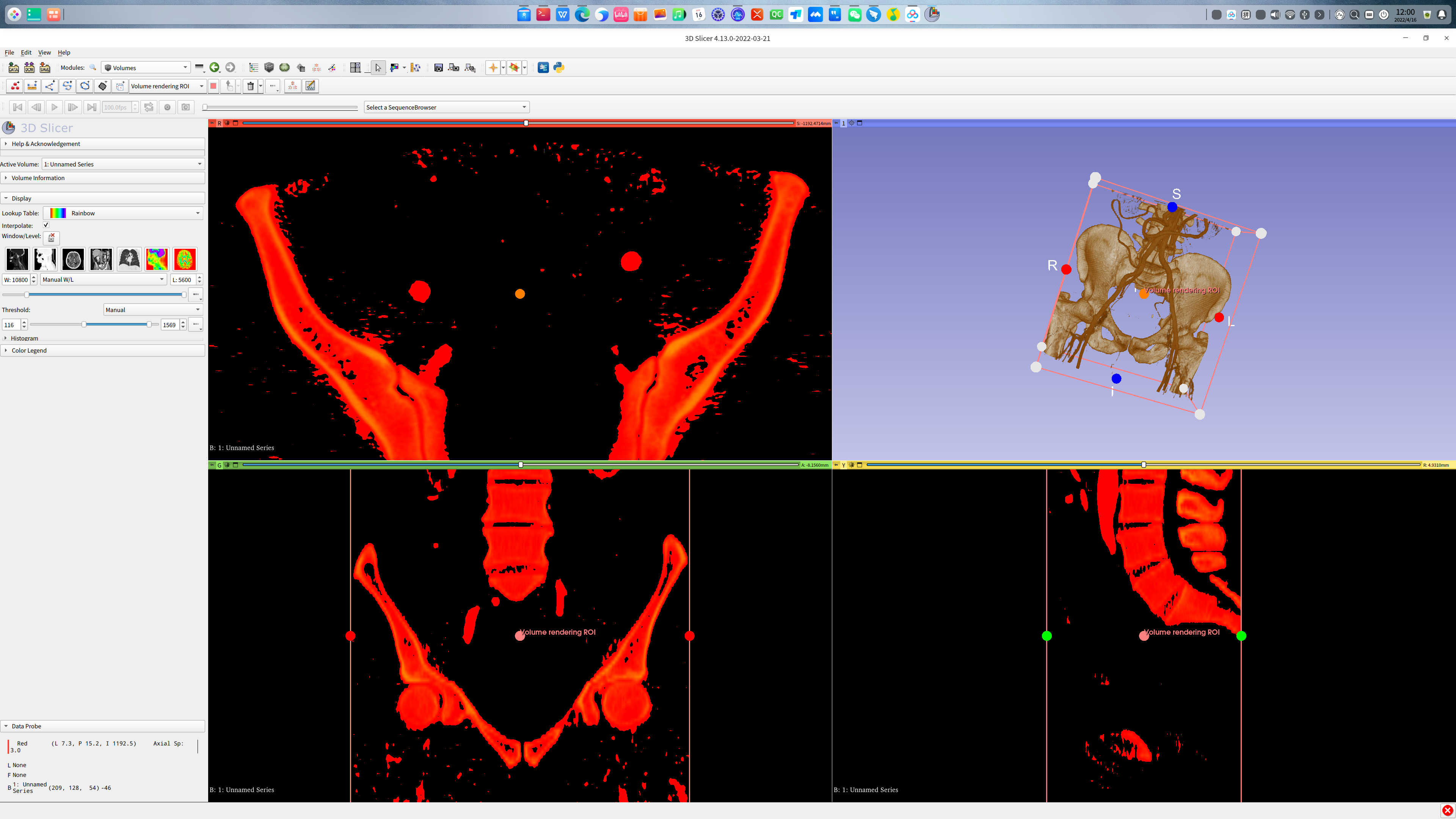Select the point markup placement tool
This screenshot has height=819, width=1456.
coord(15,86)
